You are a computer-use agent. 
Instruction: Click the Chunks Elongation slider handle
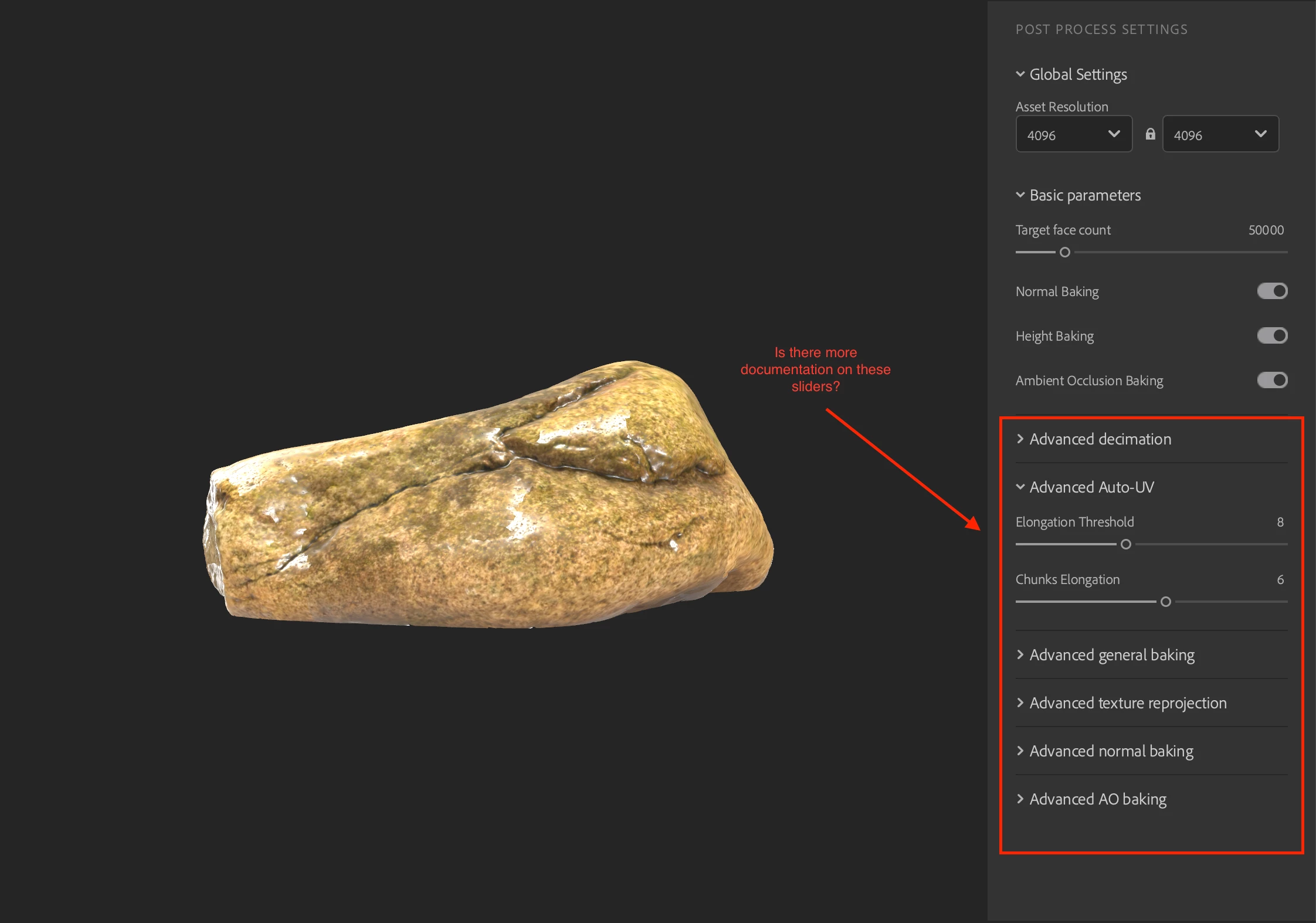(x=1166, y=602)
